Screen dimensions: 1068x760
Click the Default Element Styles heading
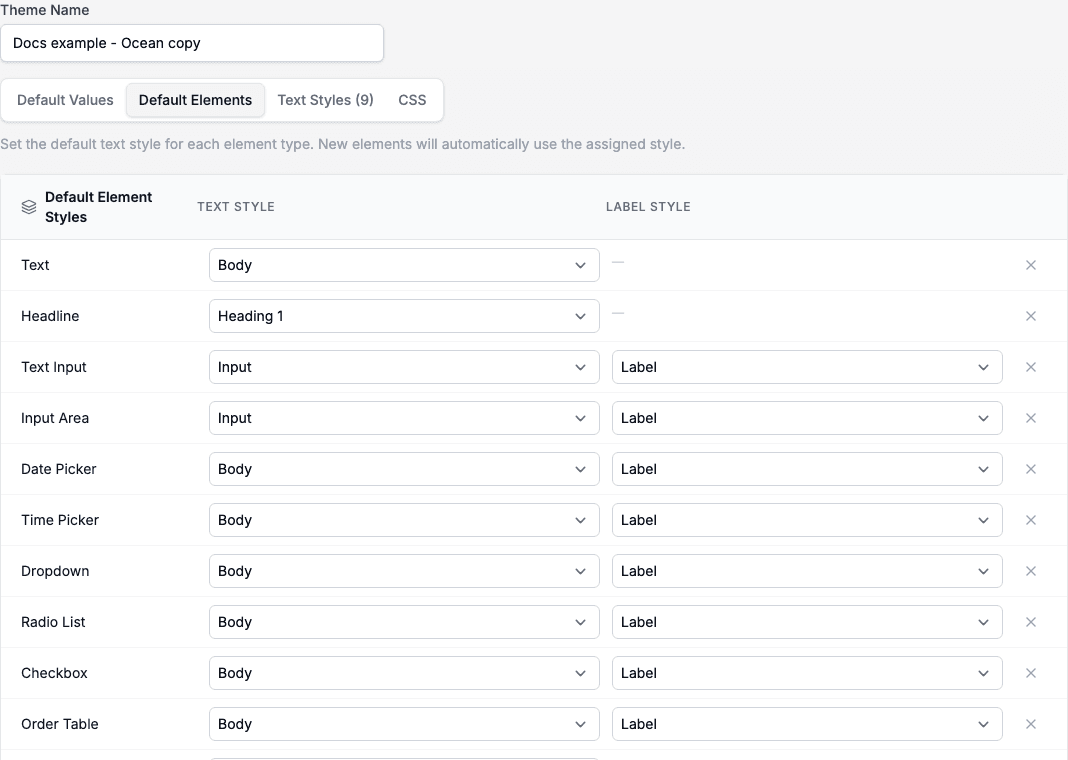point(99,207)
